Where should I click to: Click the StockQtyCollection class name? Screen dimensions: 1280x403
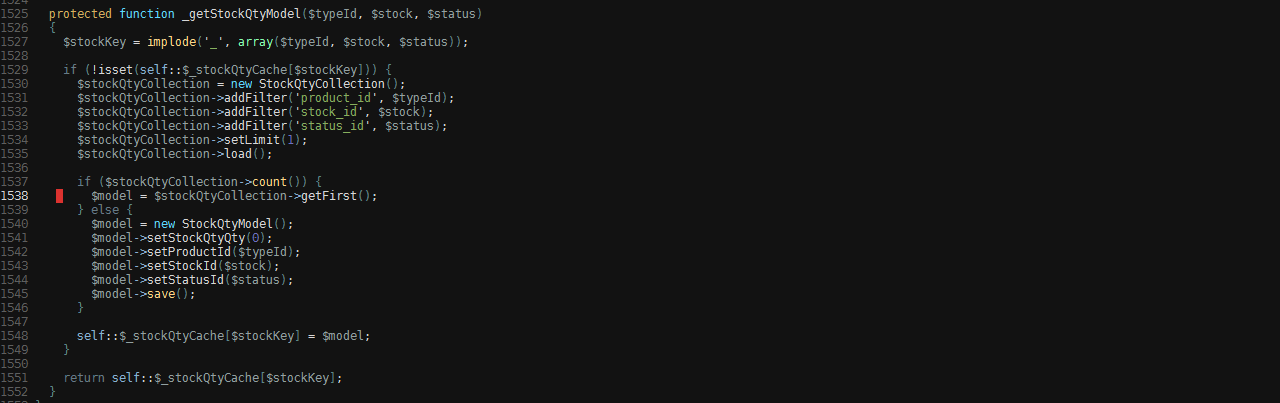[x=321, y=84]
